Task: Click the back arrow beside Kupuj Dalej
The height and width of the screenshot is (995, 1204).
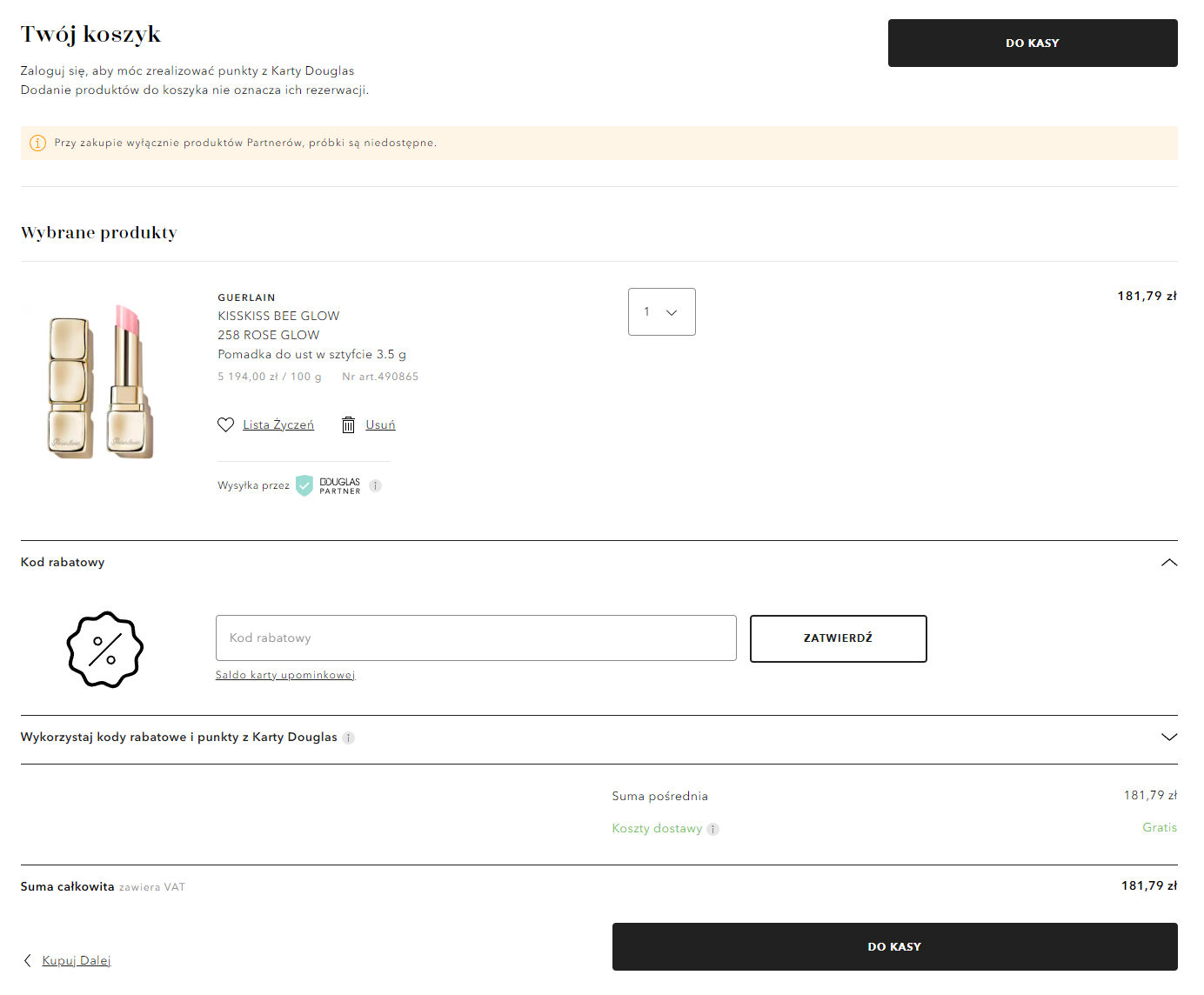Action: tap(28, 960)
